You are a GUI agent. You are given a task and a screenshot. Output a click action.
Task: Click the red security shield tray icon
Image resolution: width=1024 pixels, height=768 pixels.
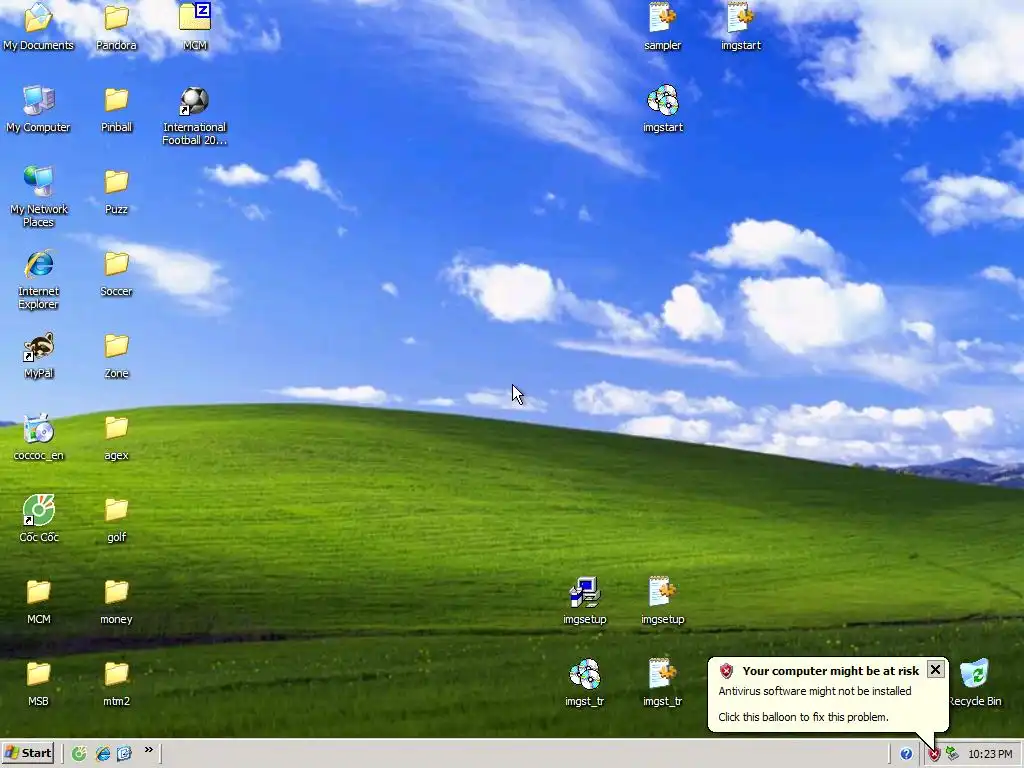[x=935, y=755]
